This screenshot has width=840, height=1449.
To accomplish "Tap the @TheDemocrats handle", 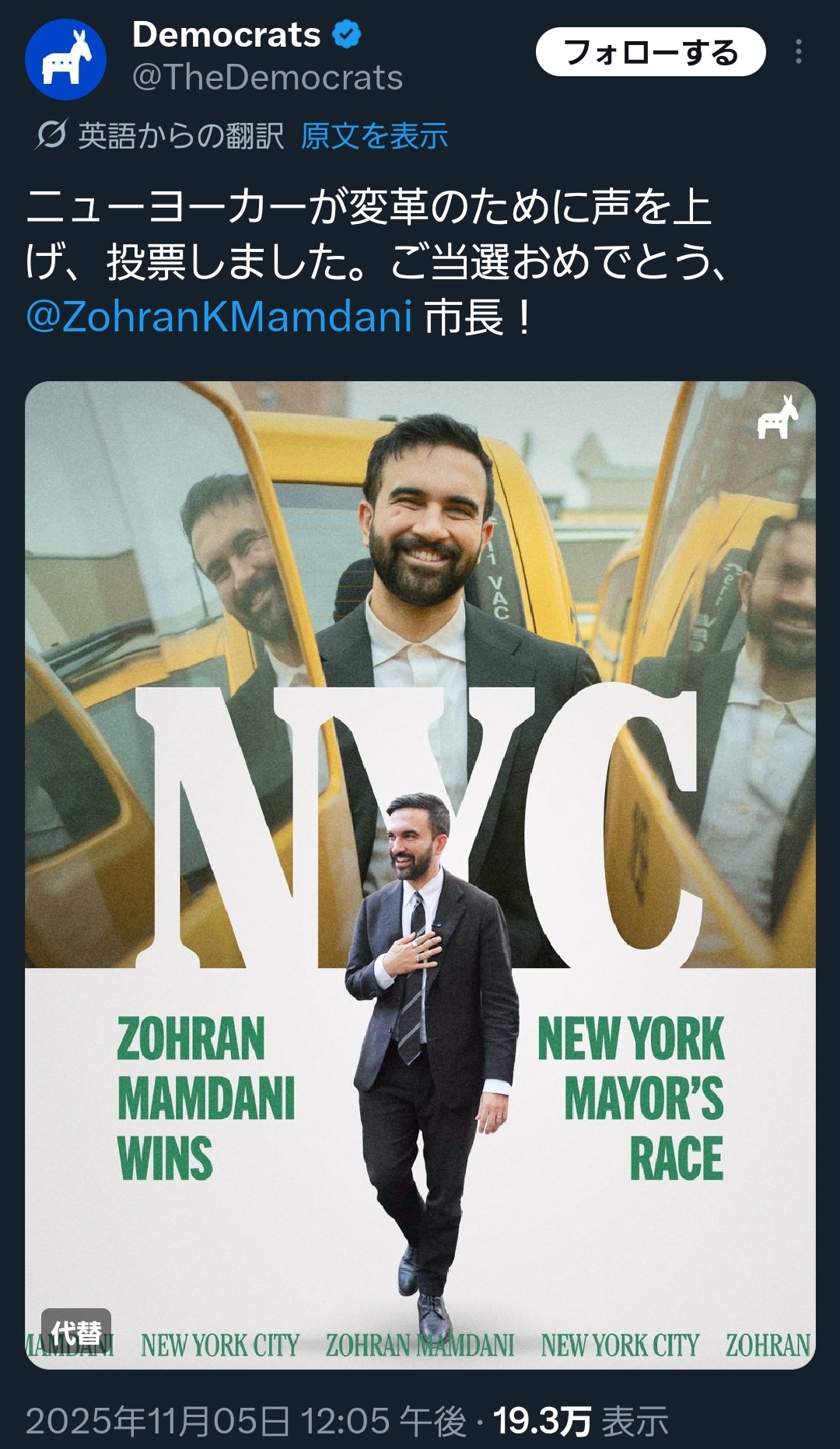I will [x=268, y=78].
